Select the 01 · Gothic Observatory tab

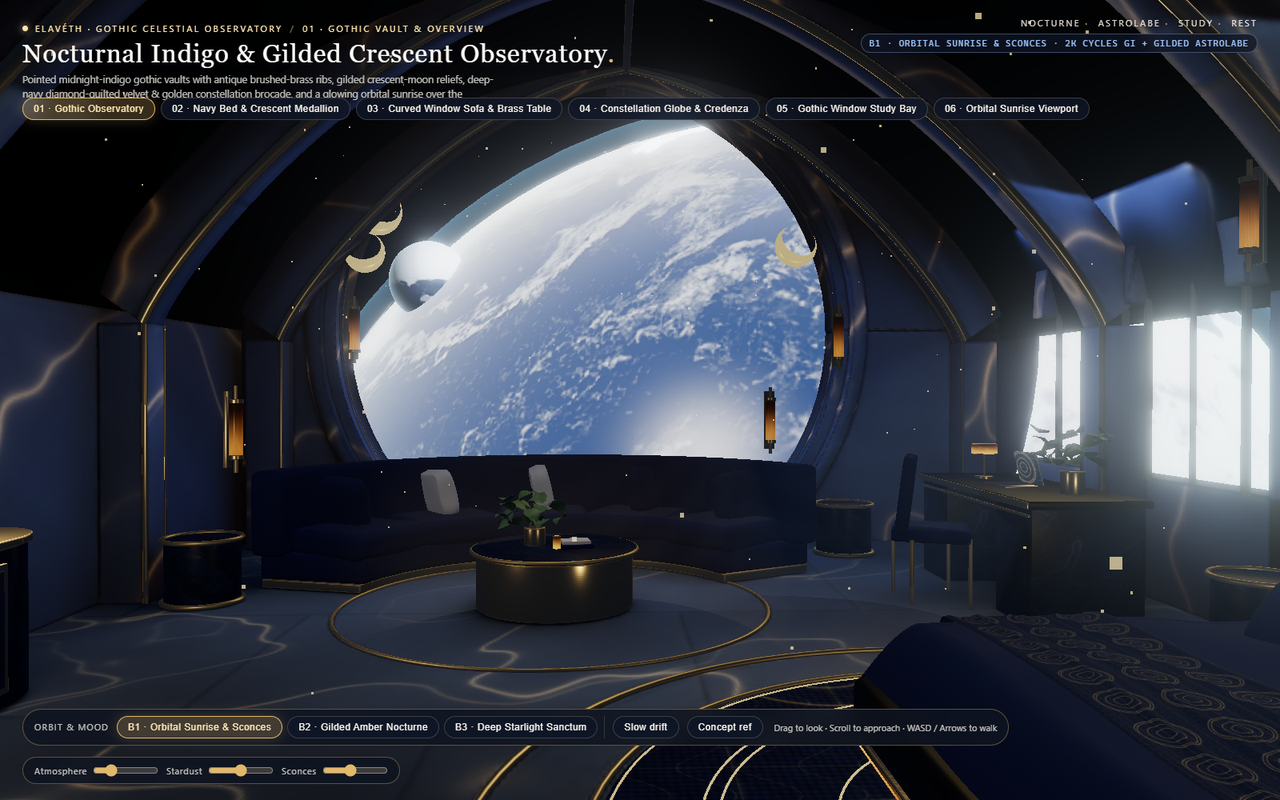[x=88, y=108]
